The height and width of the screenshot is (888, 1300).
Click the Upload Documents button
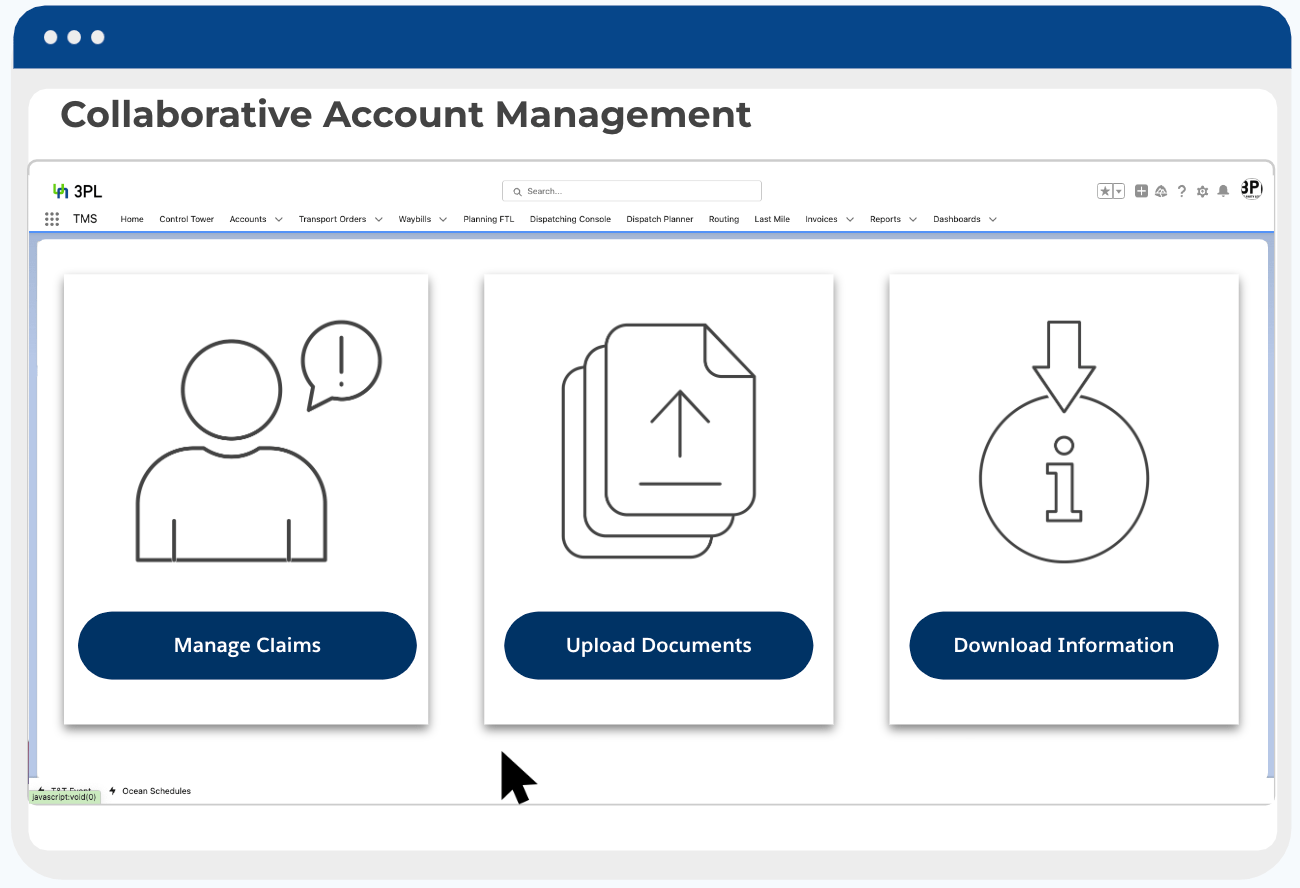click(658, 645)
